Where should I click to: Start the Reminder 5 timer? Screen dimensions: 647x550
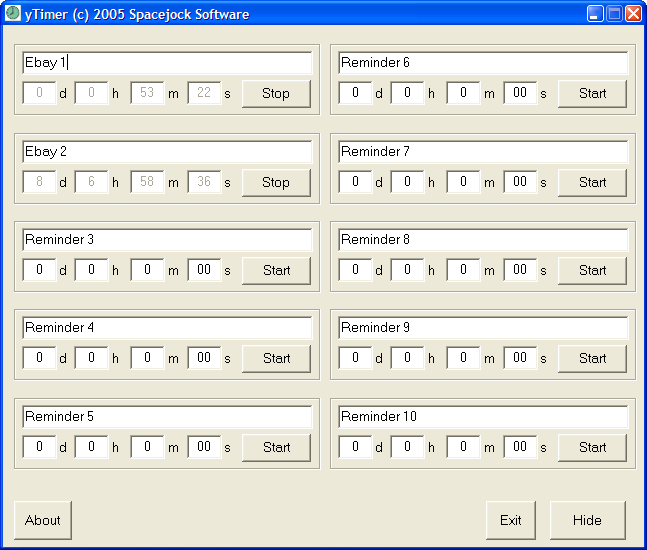[x=276, y=447]
